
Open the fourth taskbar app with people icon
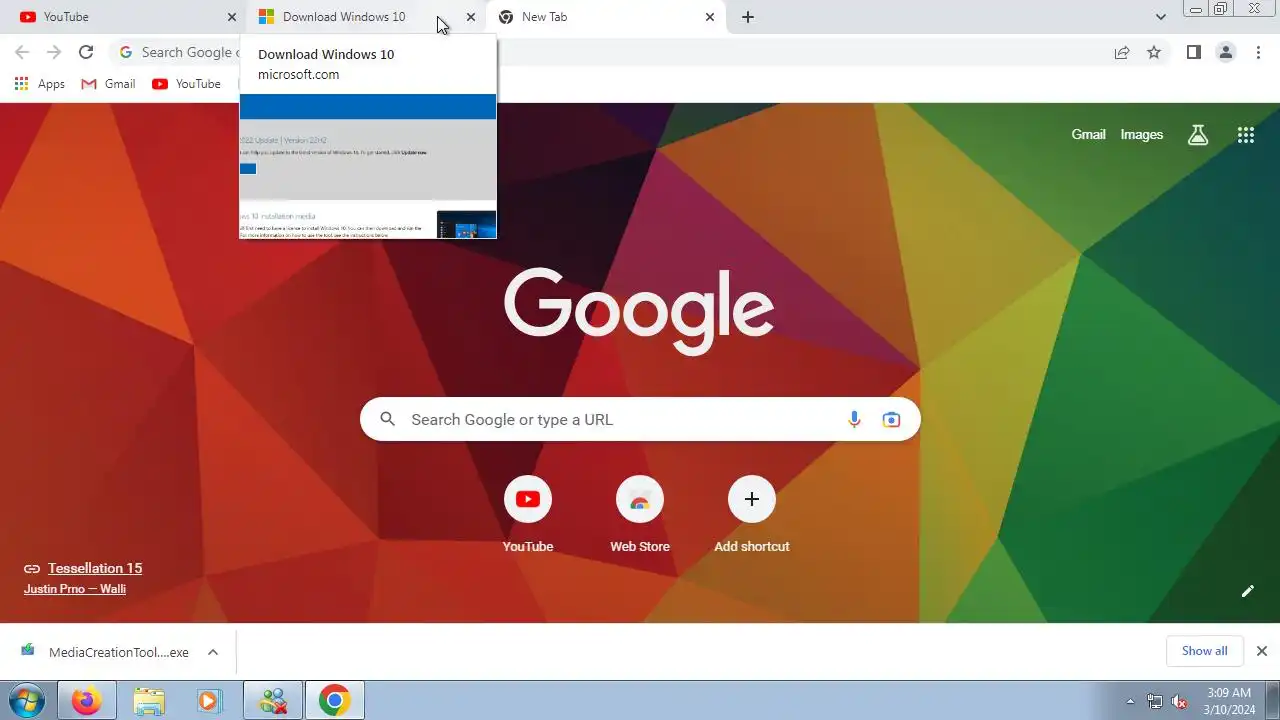(x=273, y=701)
